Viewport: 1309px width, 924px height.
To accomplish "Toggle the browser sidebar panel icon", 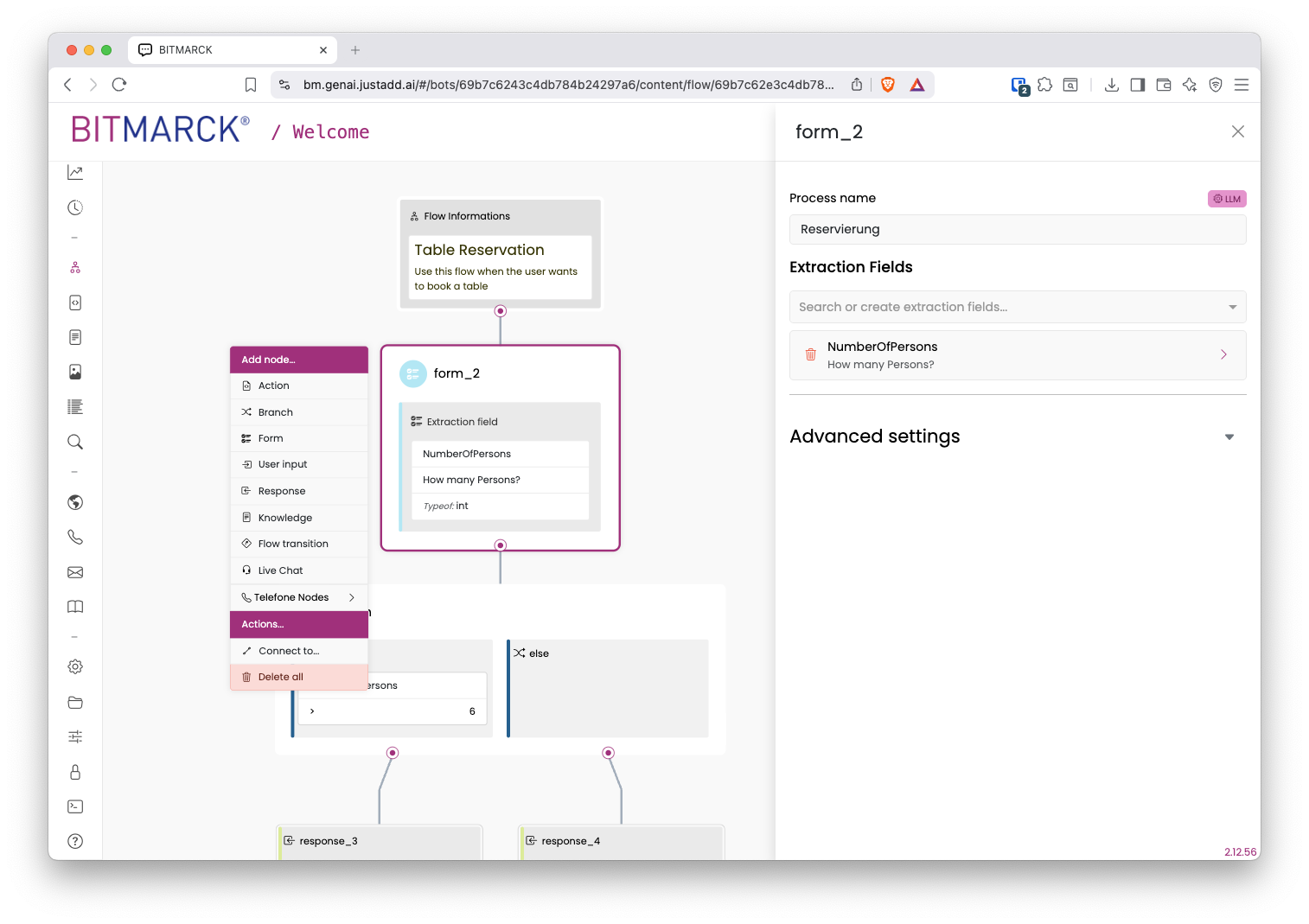I will [x=1138, y=85].
